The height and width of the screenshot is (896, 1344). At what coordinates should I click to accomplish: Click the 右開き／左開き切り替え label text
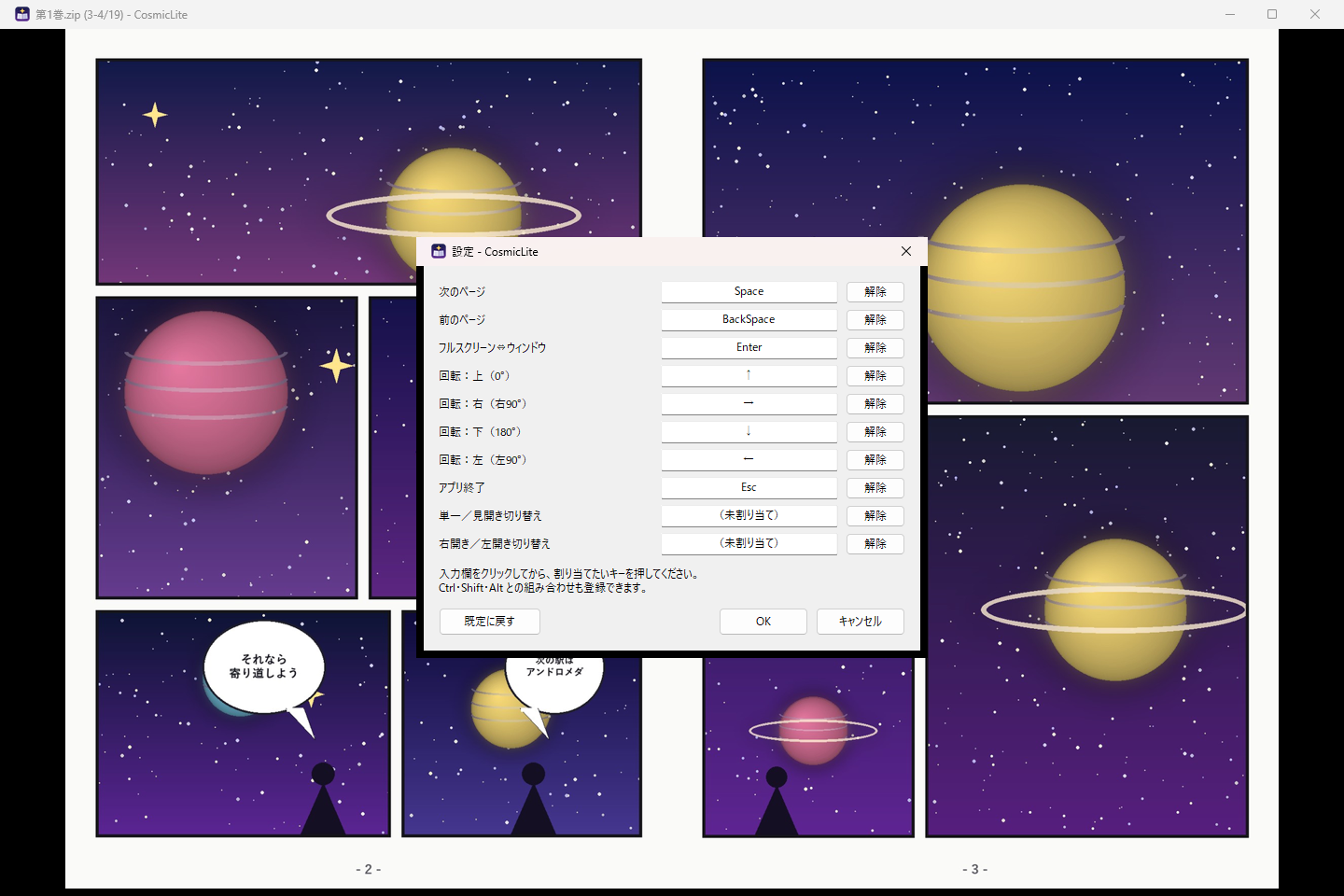click(495, 544)
